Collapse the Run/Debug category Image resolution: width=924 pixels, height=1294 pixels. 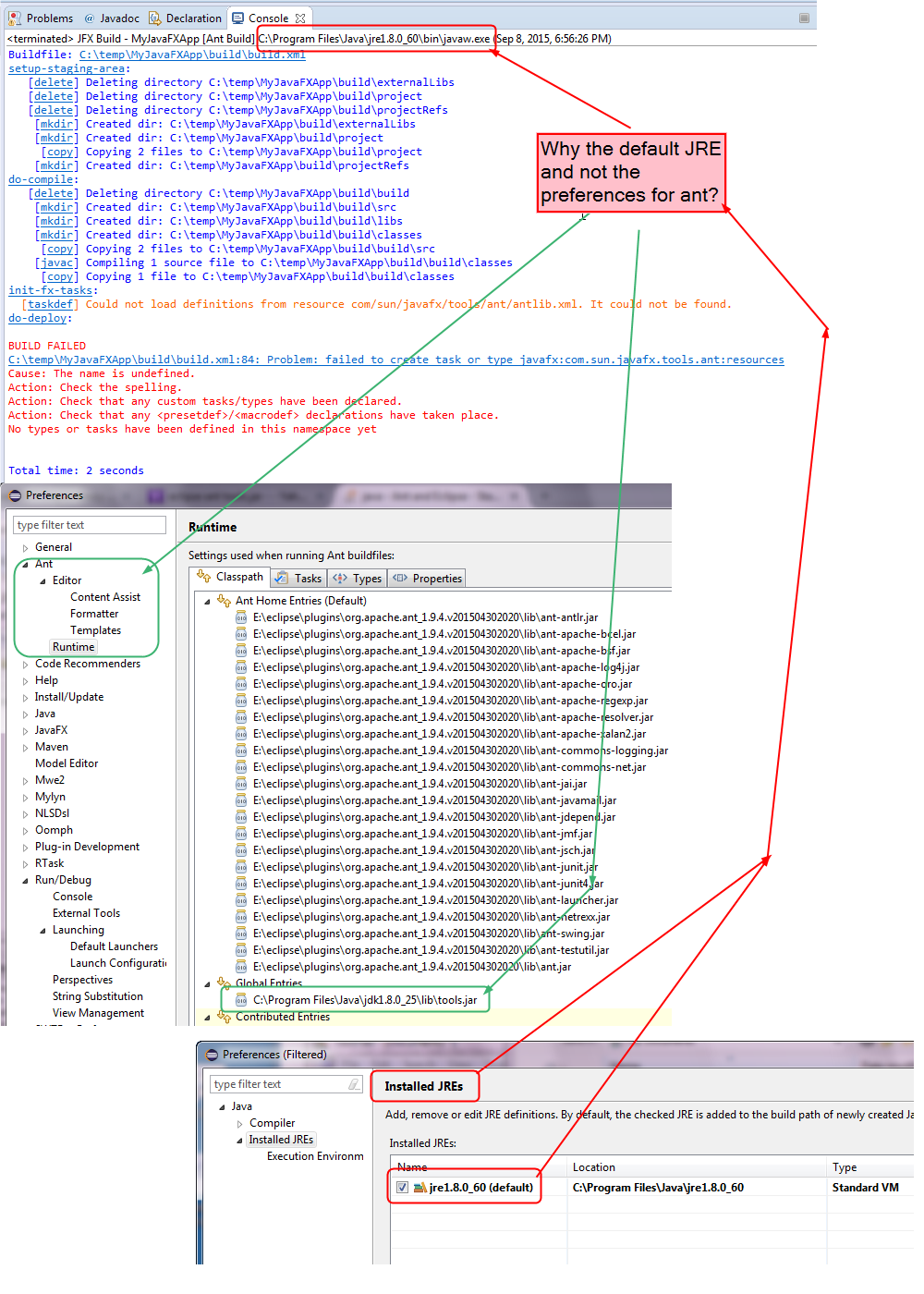[25, 881]
